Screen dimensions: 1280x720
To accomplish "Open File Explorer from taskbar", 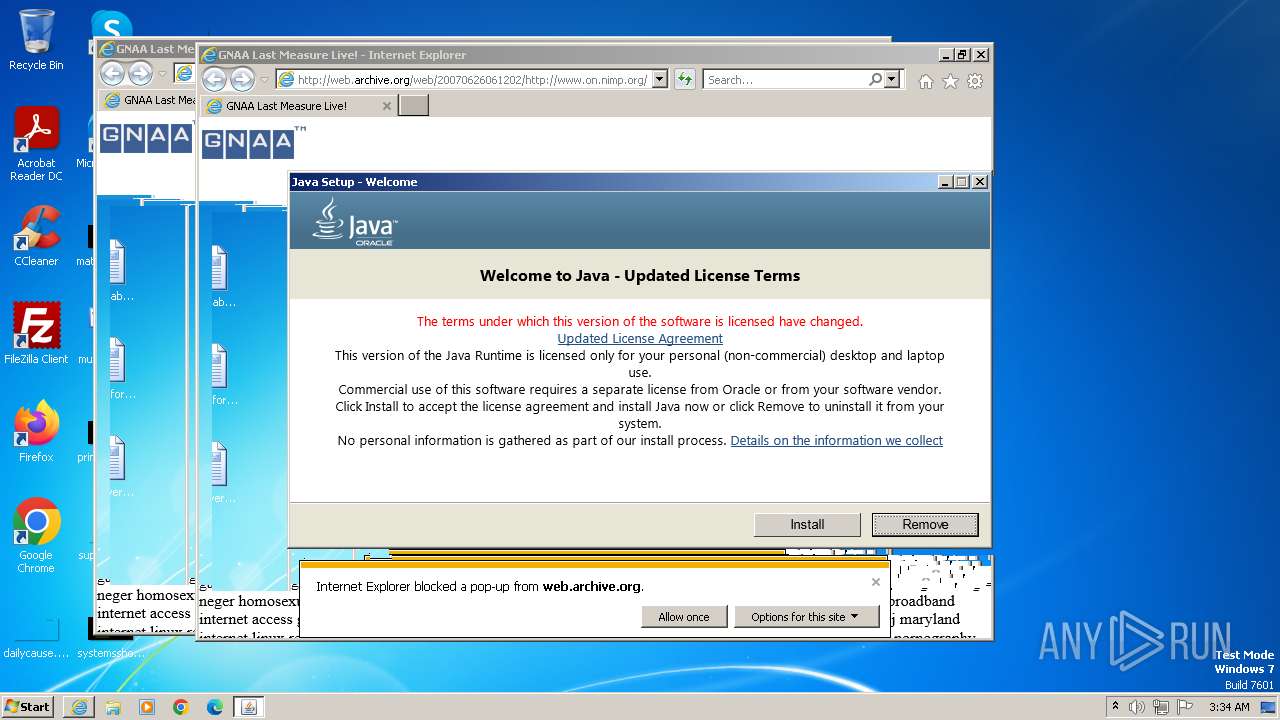I will point(113,706).
